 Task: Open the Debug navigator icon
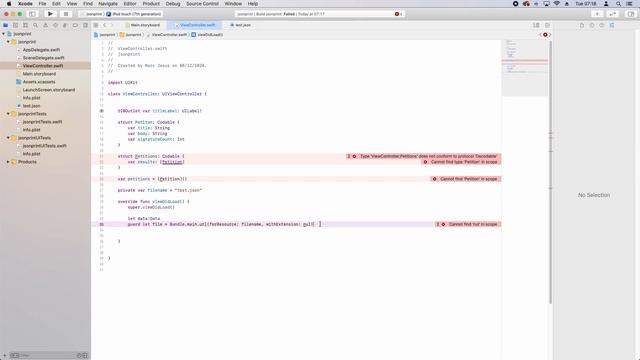point(65,25)
